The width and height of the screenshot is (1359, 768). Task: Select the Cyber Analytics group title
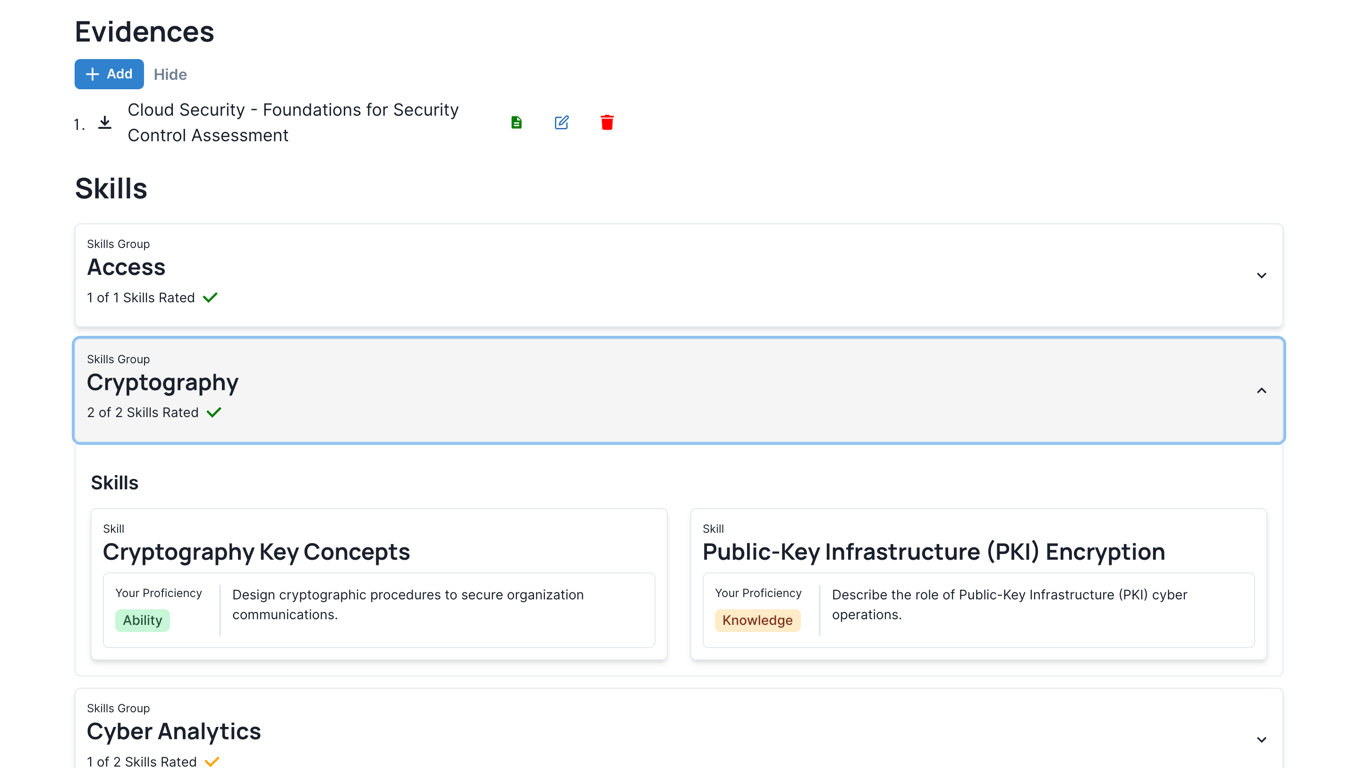tap(174, 732)
